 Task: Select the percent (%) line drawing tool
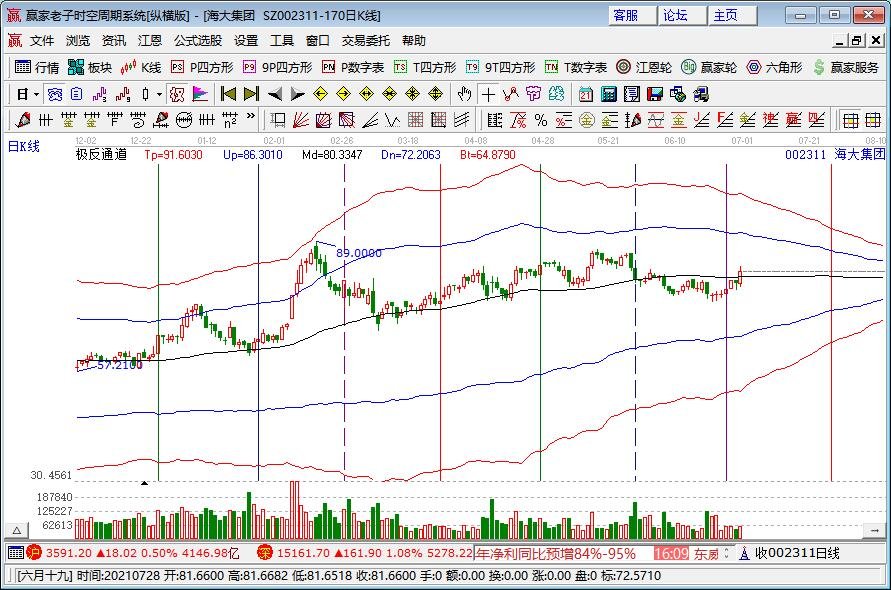[x=541, y=120]
